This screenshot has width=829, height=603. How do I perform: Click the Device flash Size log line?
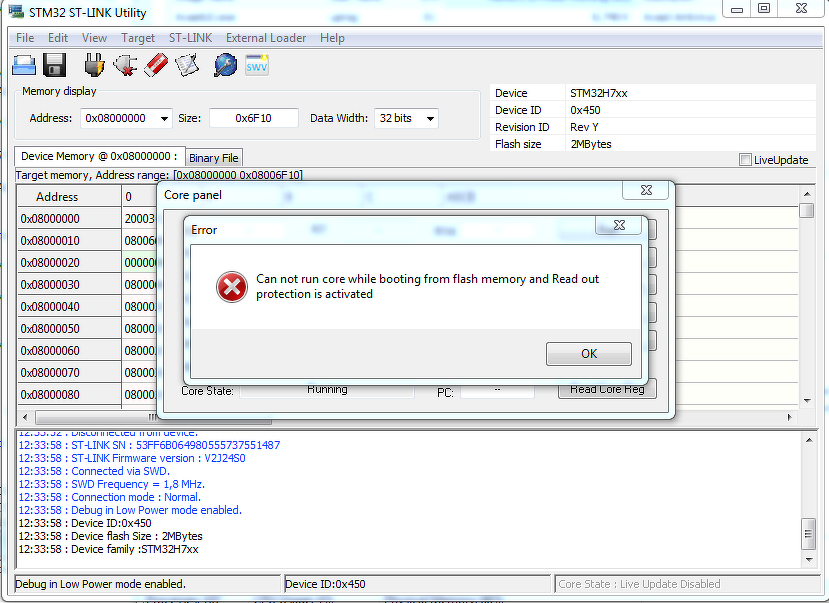click(x=110, y=536)
